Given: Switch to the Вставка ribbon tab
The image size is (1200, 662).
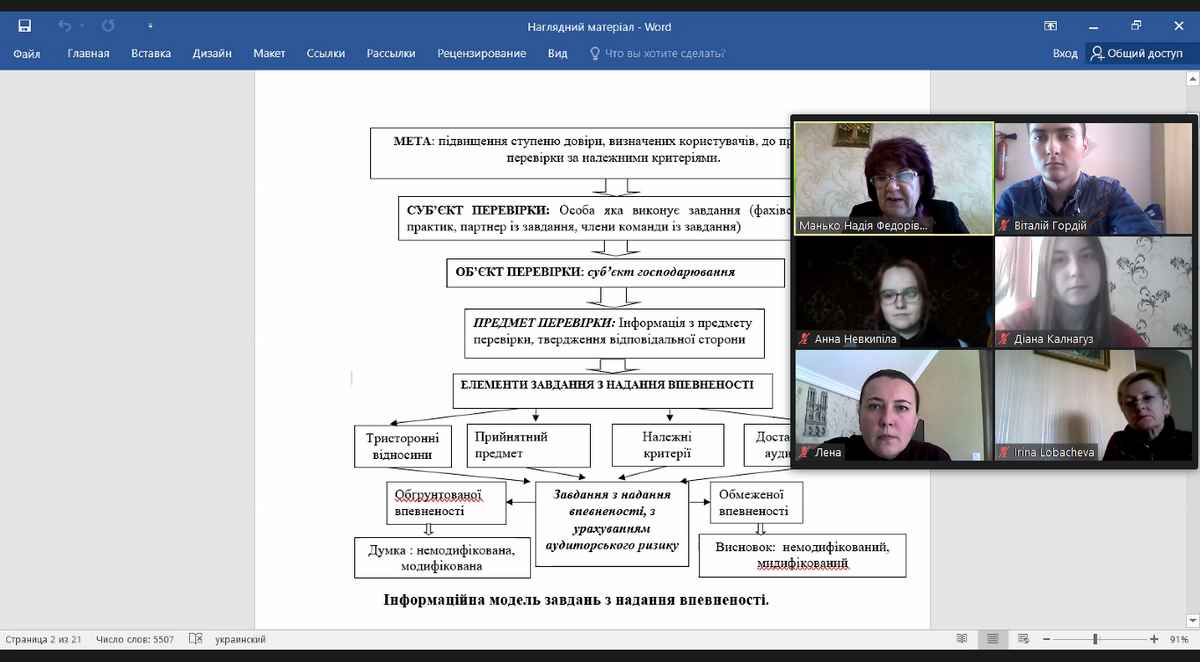Looking at the screenshot, I should click(x=151, y=54).
